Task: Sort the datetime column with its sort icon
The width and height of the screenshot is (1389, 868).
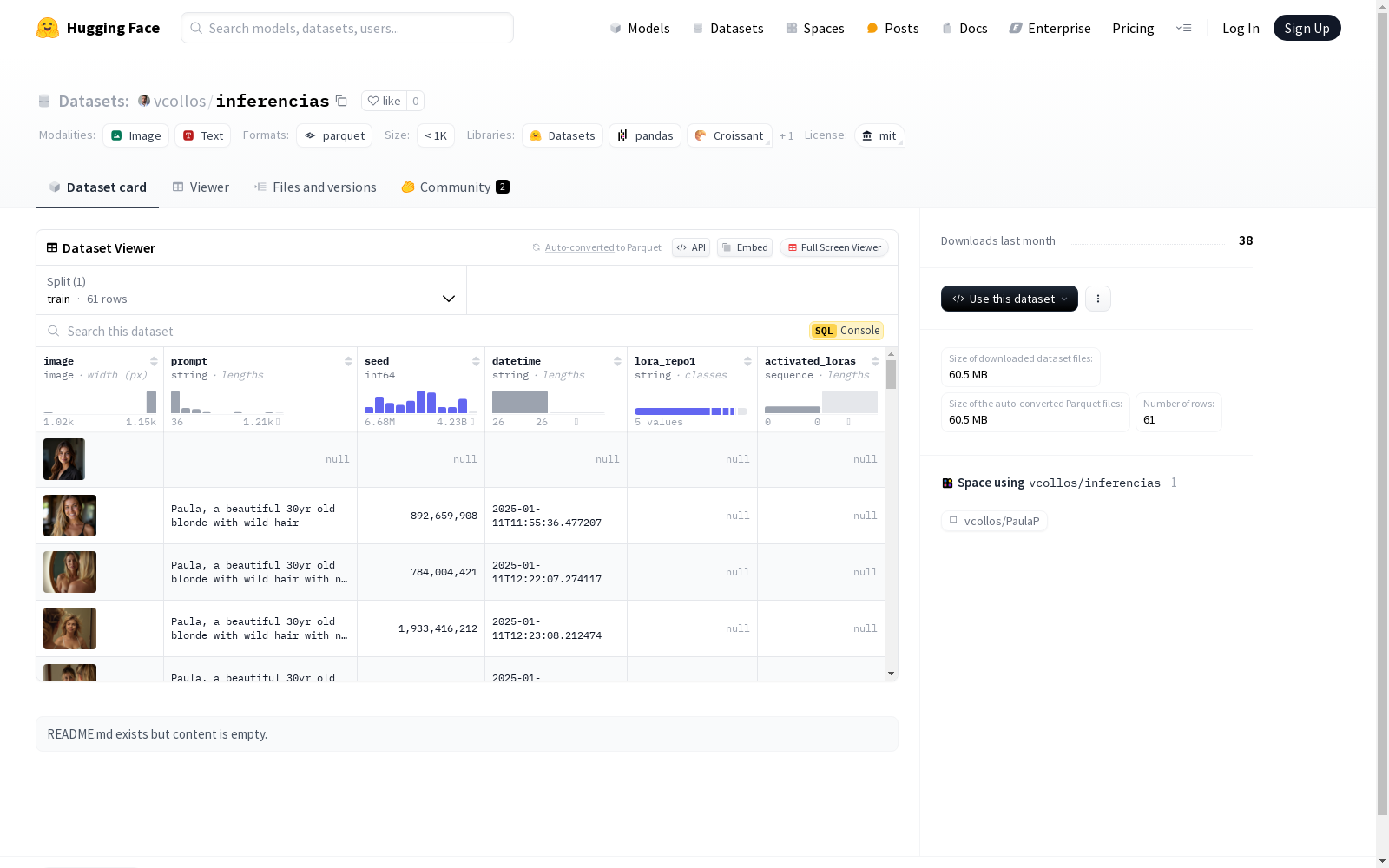Action: click(x=617, y=361)
